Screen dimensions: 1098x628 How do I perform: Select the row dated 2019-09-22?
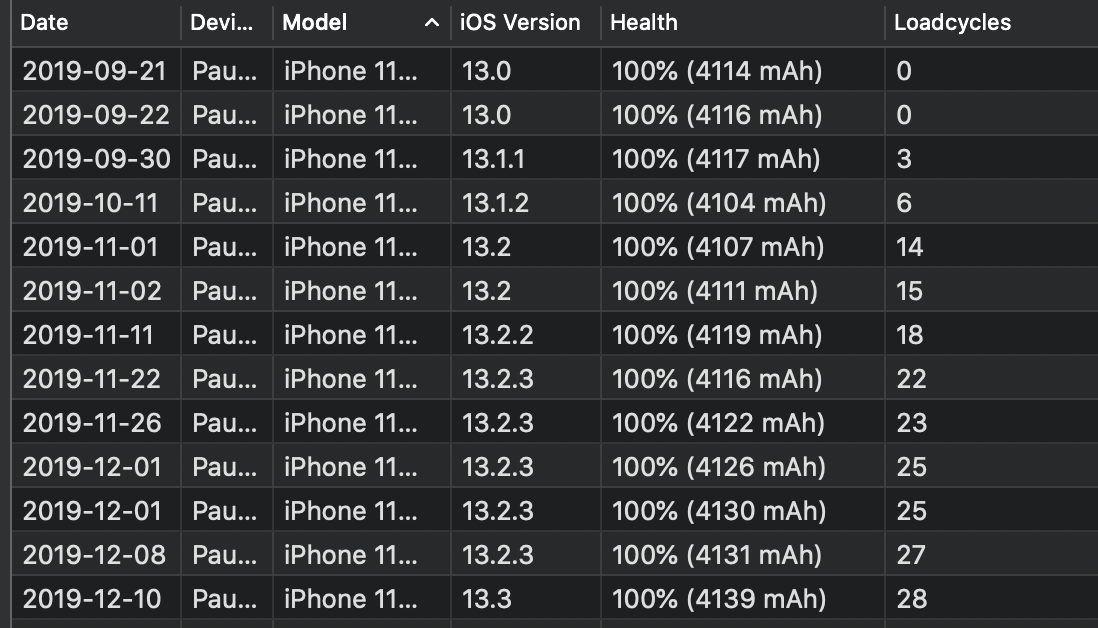coord(555,115)
